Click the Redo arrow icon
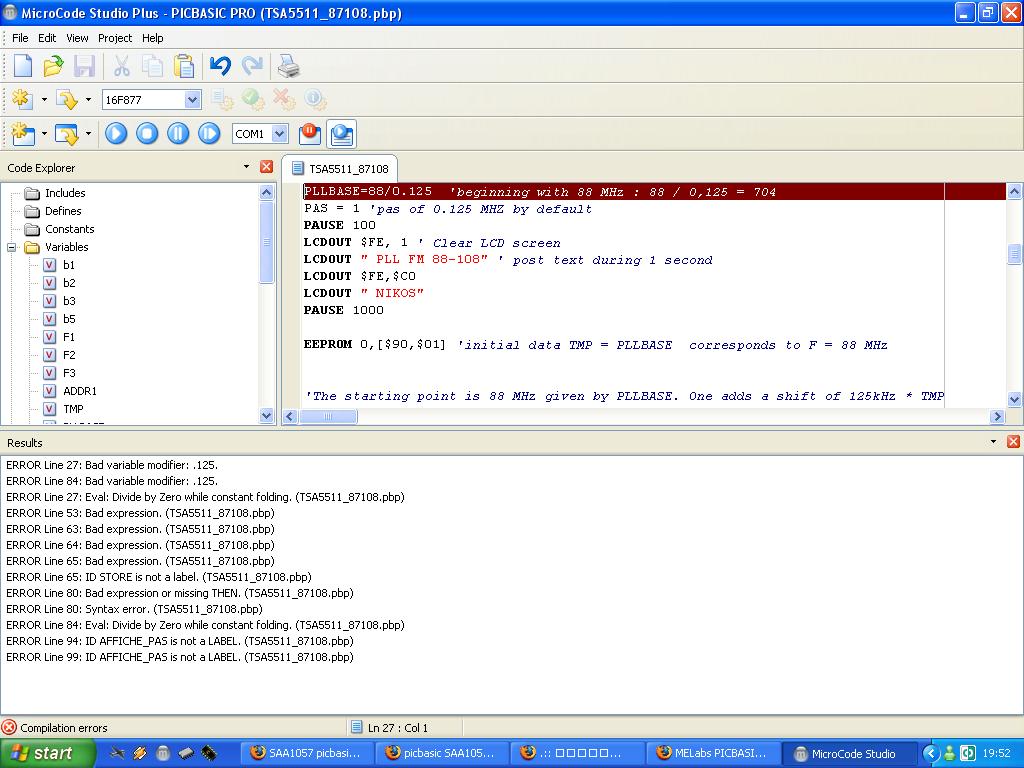 252,66
